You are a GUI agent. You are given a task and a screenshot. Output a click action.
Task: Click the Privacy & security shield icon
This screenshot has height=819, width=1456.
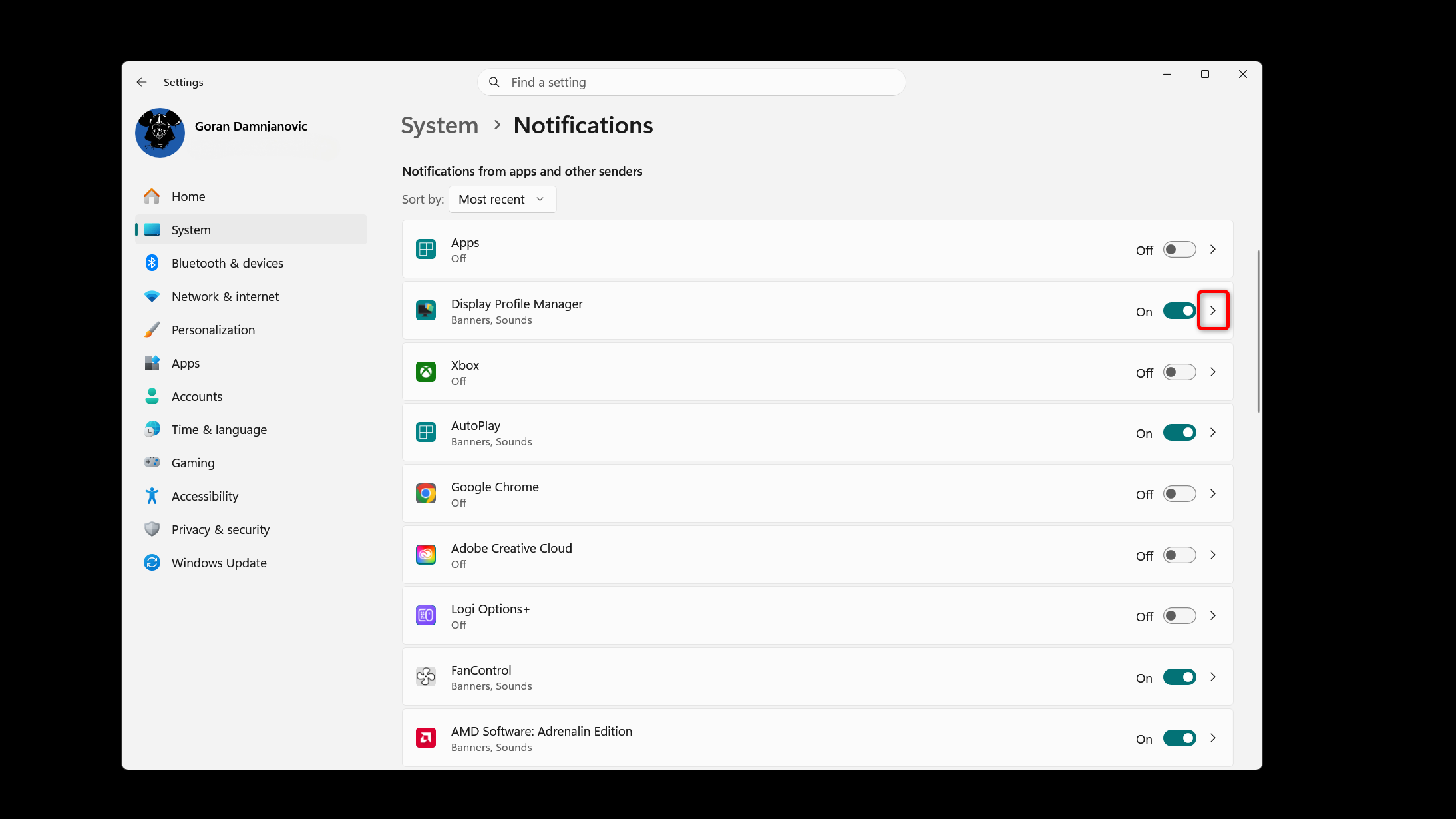[152, 529]
